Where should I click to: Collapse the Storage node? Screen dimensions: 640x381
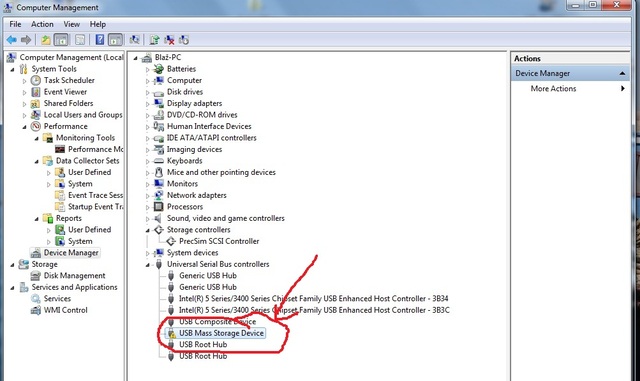pyautogui.click(x=13, y=265)
